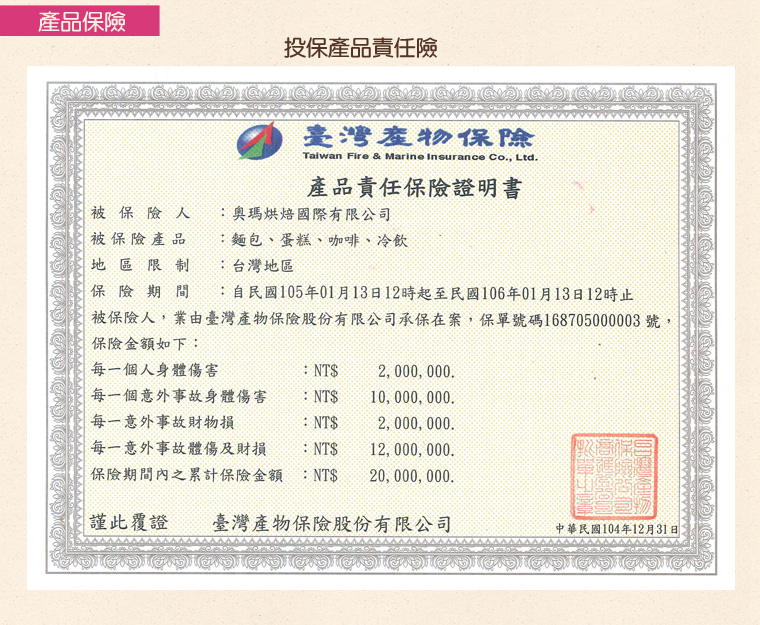Viewport: 760px width, 625px height.
Task: Click insured name 奧瑪烘焙國際有限公司
Action: click(311, 214)
